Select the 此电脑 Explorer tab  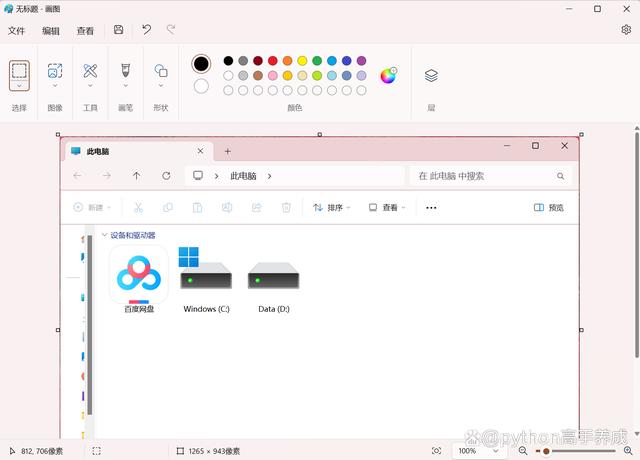pos(139,151)
